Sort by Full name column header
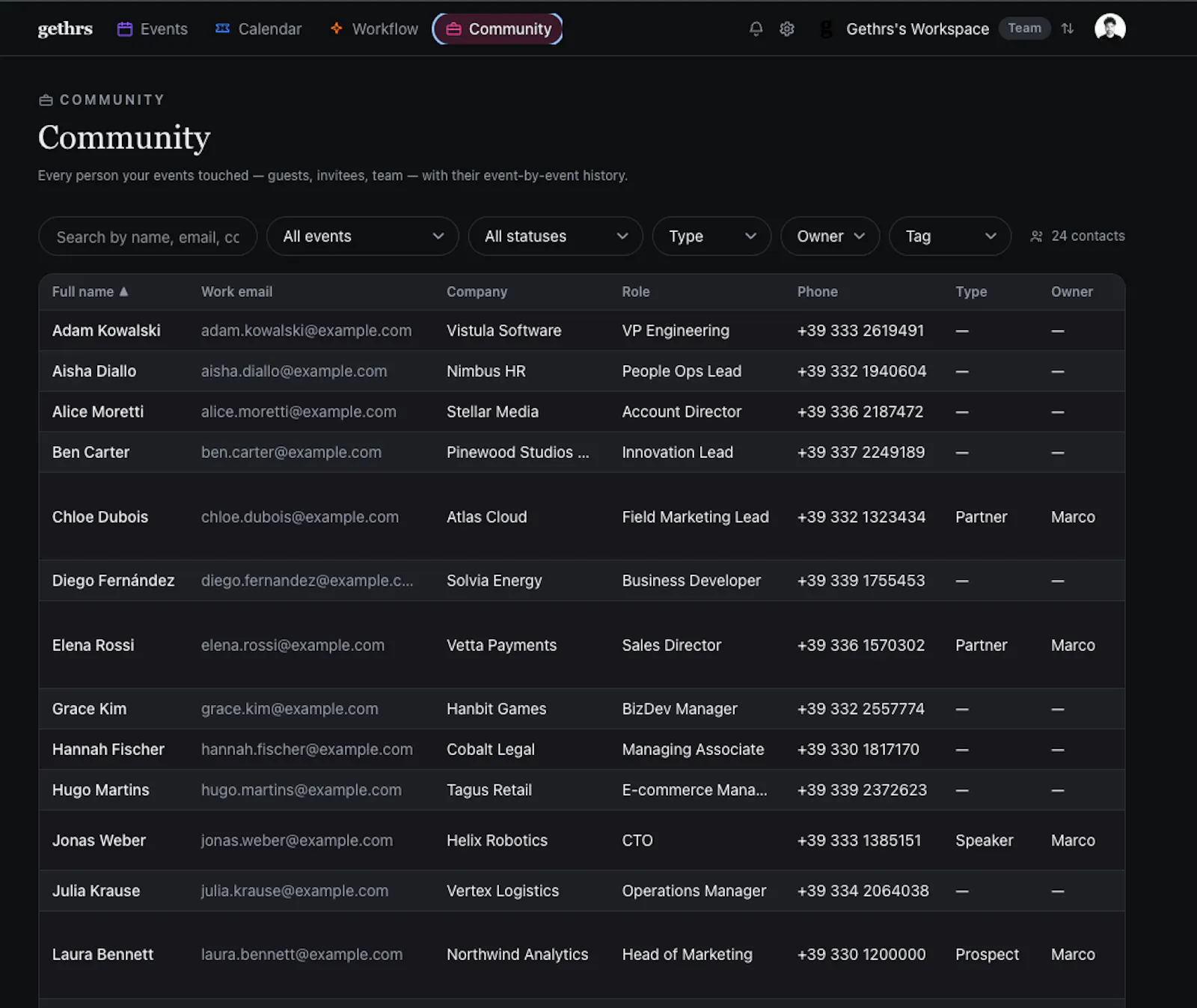Screen dimensions: 1197x1008 click(x=90, y=292)
